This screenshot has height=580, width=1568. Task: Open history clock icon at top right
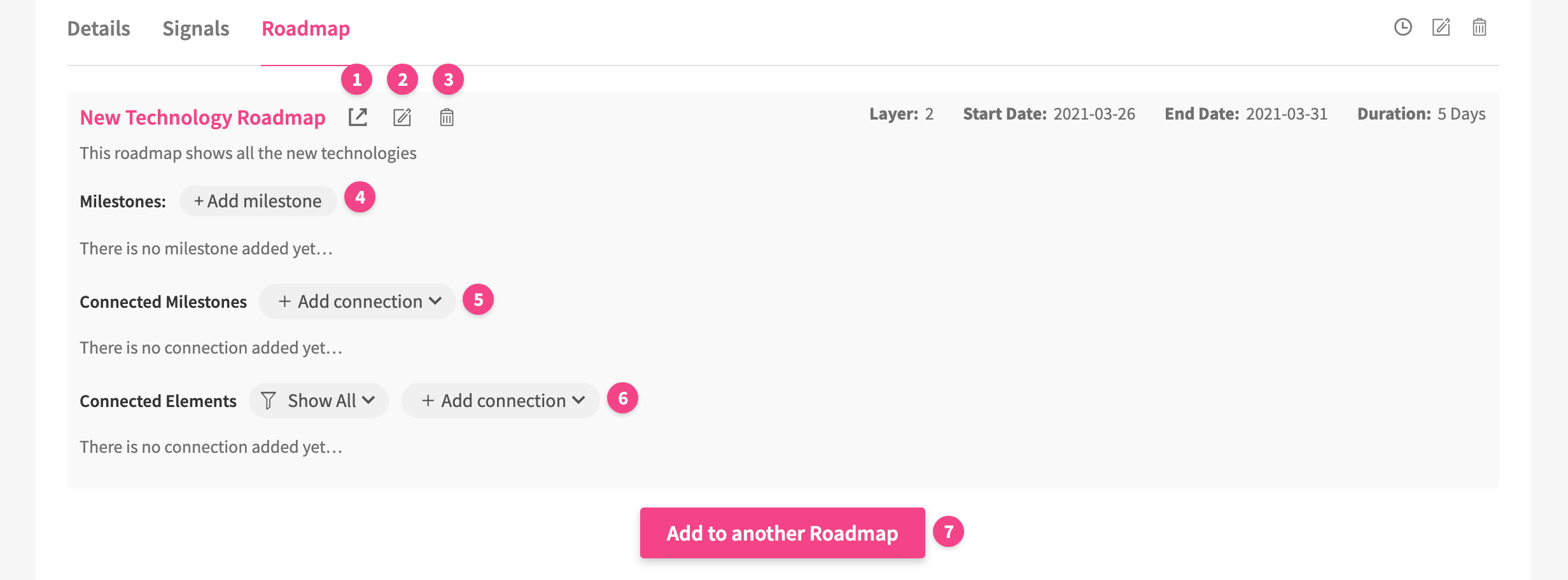coord(1403,27)
